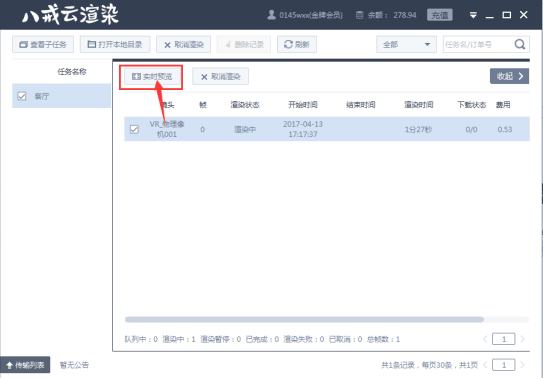Click the user account icon
Screen dimensions: 543x379
point(272,15)
